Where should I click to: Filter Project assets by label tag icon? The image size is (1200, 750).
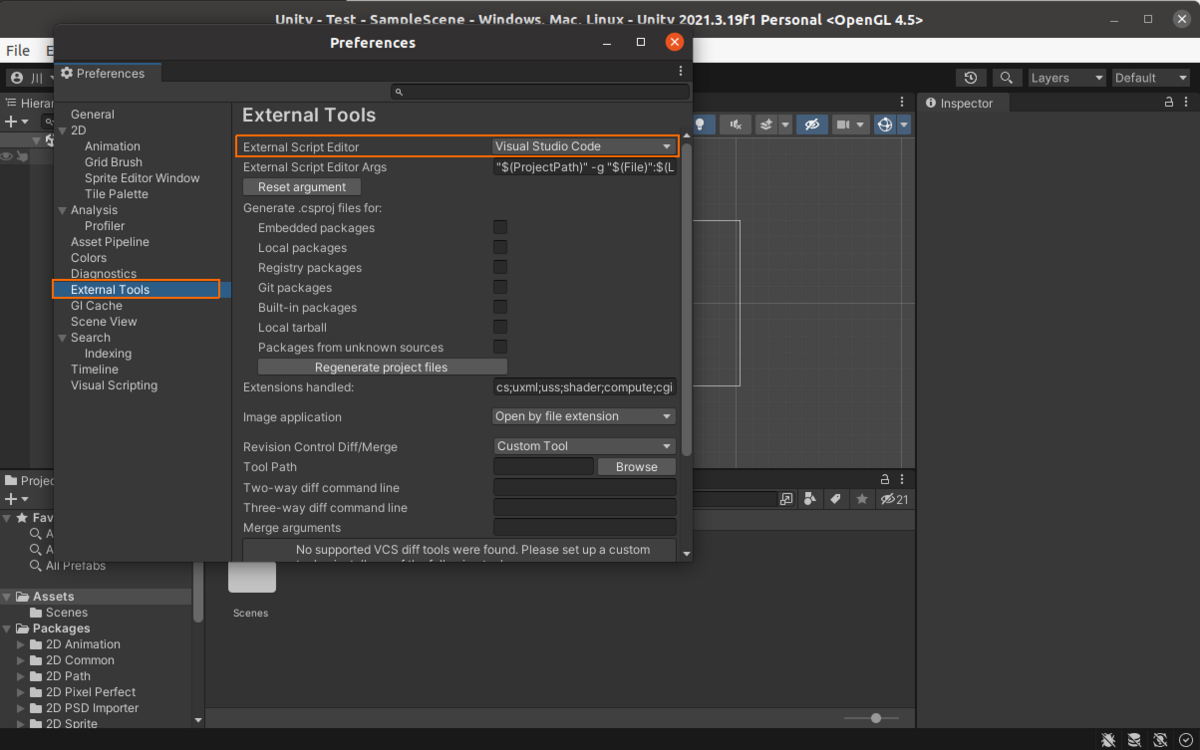(835, 499)
